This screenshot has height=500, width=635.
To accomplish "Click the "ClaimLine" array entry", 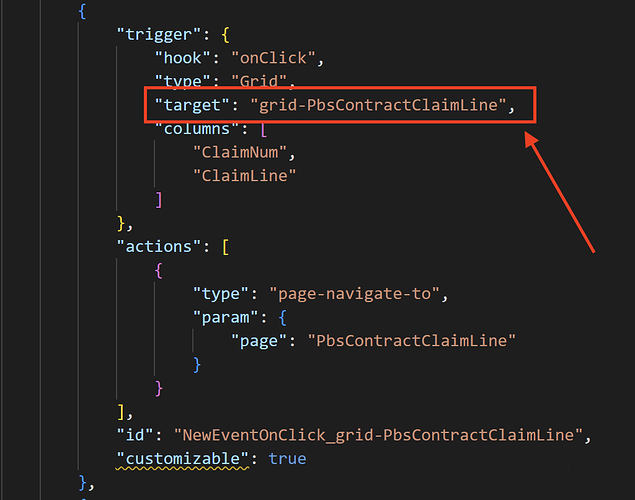I will 245,176.
